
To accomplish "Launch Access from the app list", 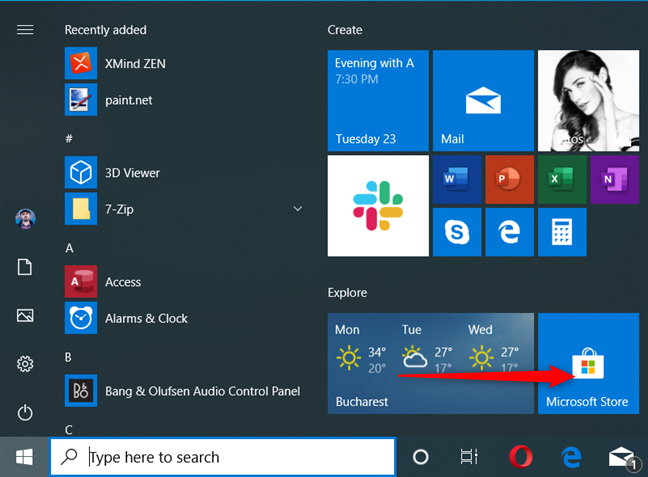I will [x=184, y=281].
